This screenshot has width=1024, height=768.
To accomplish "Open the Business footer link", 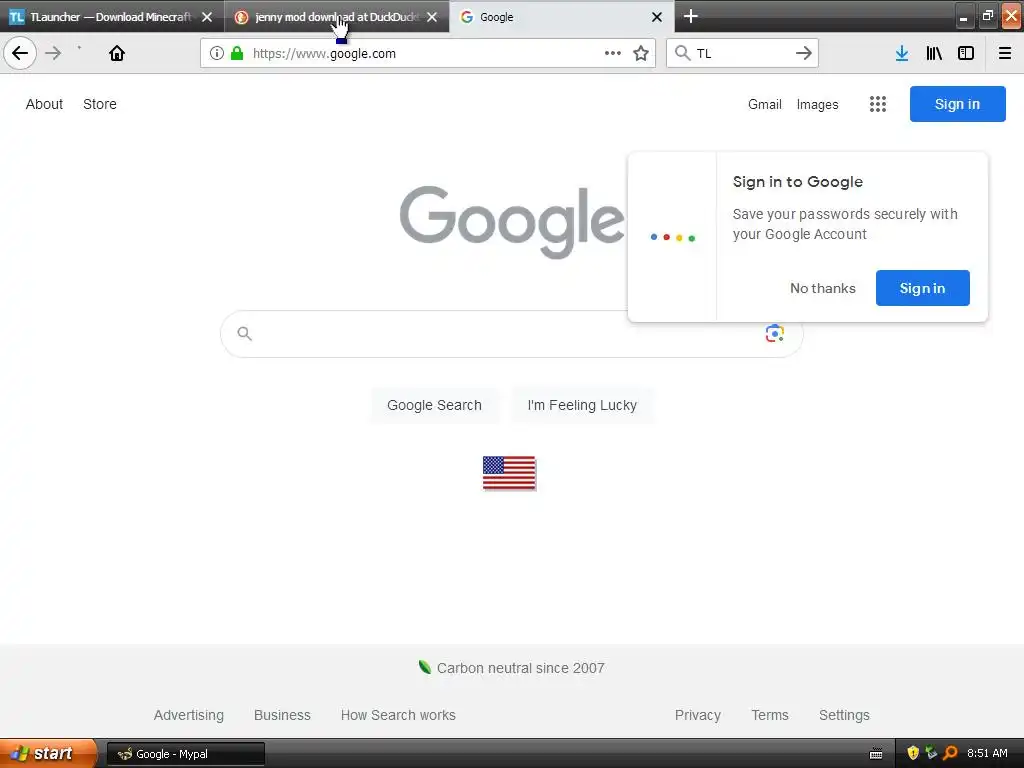I will click(282, 715).
